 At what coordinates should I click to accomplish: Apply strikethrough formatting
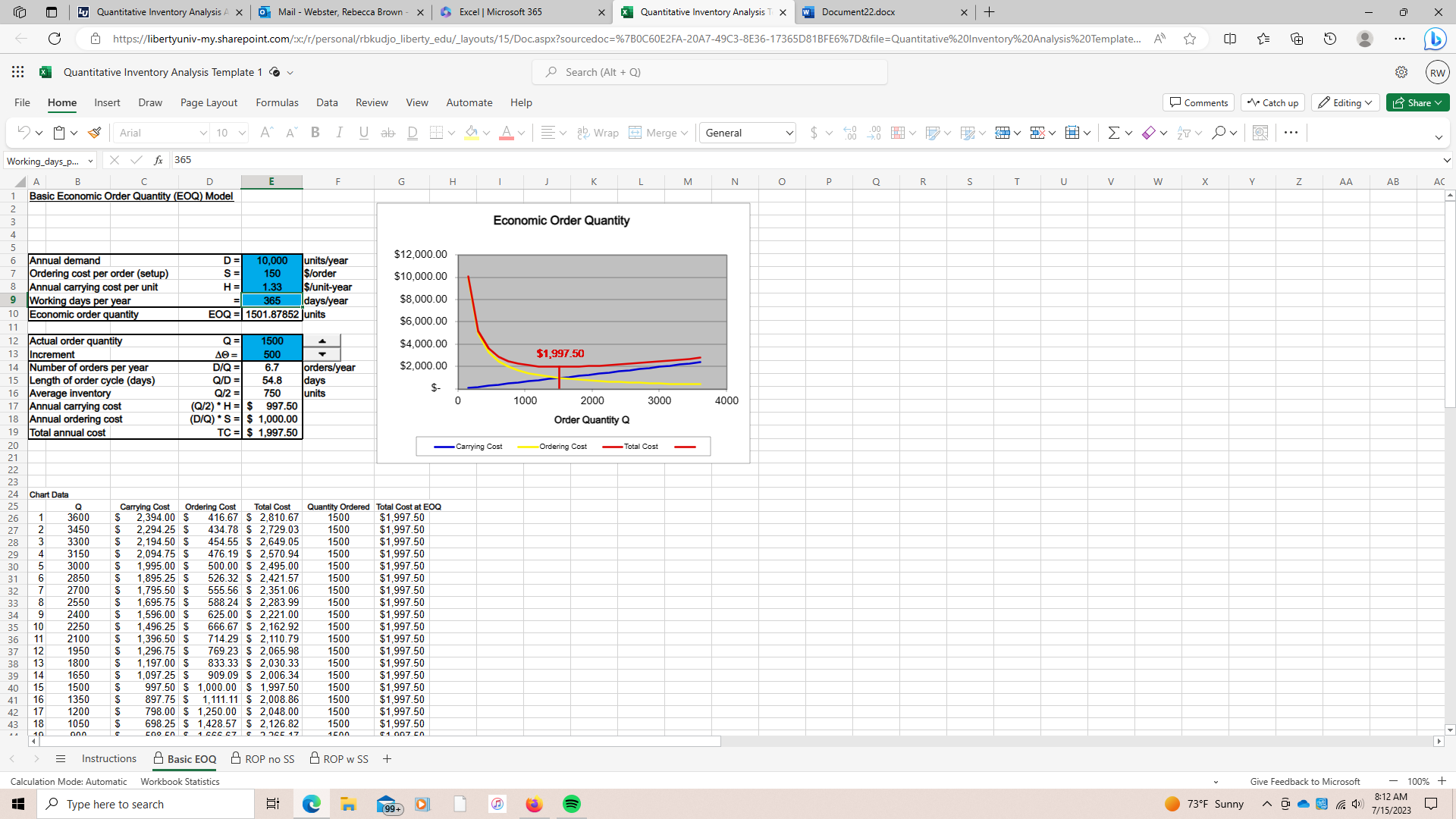tap(388, 133)
